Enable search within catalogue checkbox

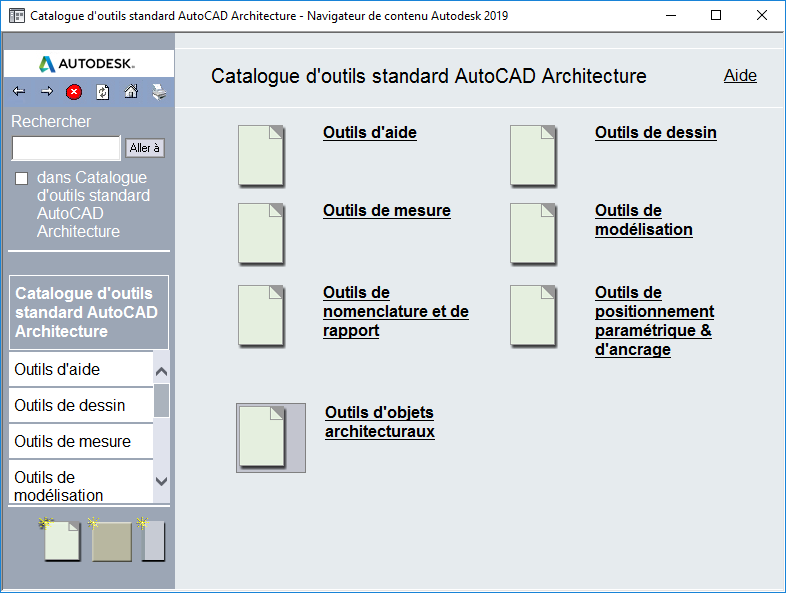click(22, 179)
